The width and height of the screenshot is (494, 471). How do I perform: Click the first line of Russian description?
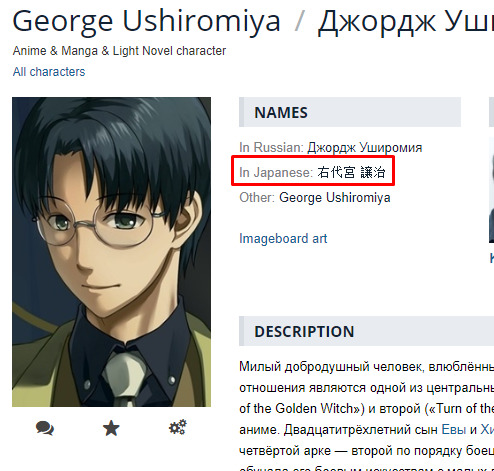pos(366,367)
